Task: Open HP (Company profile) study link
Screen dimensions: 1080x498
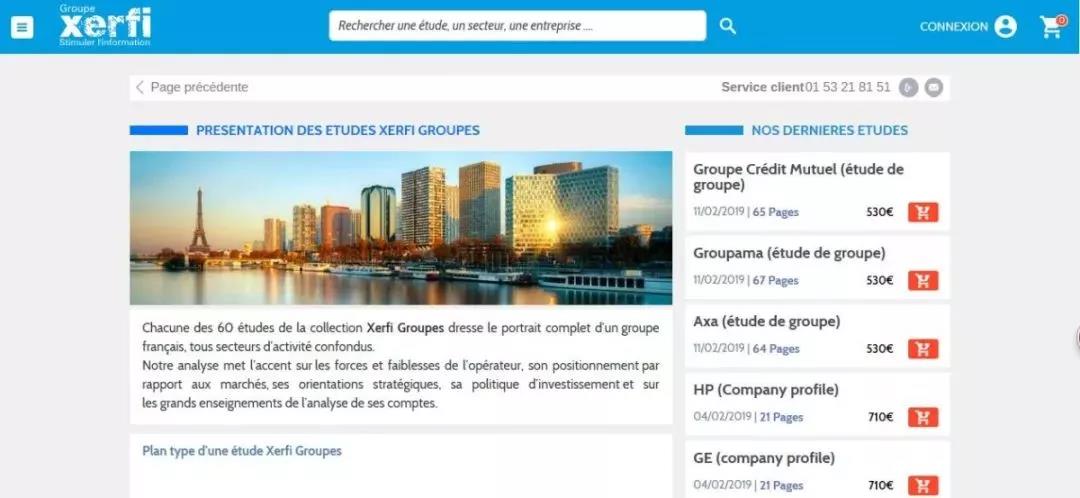Action: (x=766, y=390)
